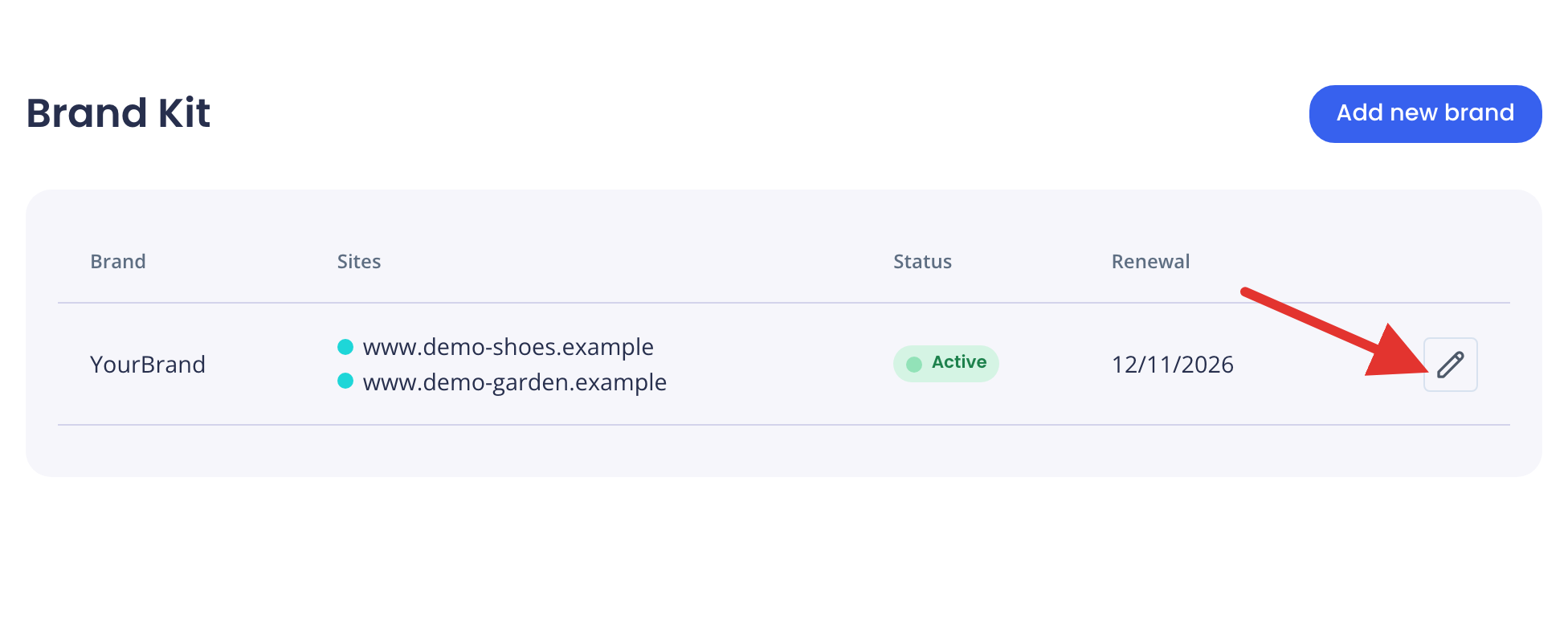Image resolution: width=1568 pixels, height=620 pixels.
Task: Sort by the Sites column header
Action: (359, 262)
